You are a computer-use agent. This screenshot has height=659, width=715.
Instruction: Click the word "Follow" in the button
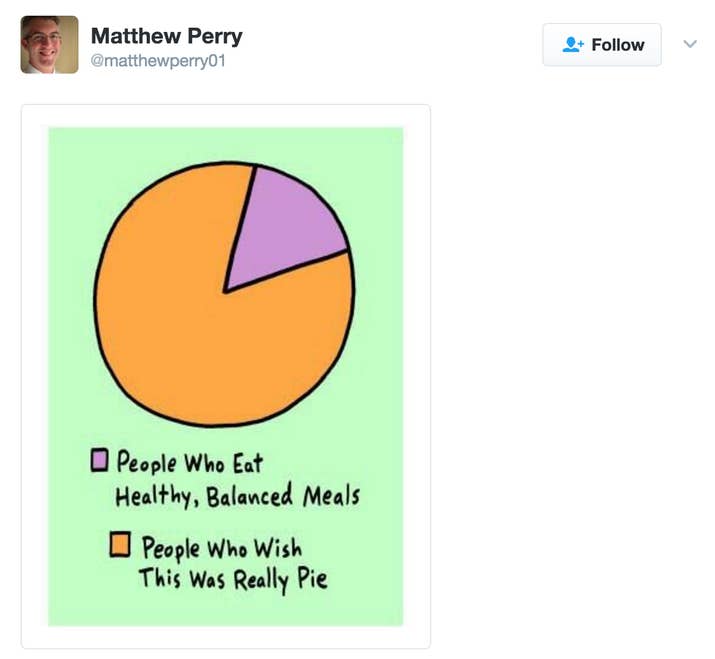click(617, 45)
